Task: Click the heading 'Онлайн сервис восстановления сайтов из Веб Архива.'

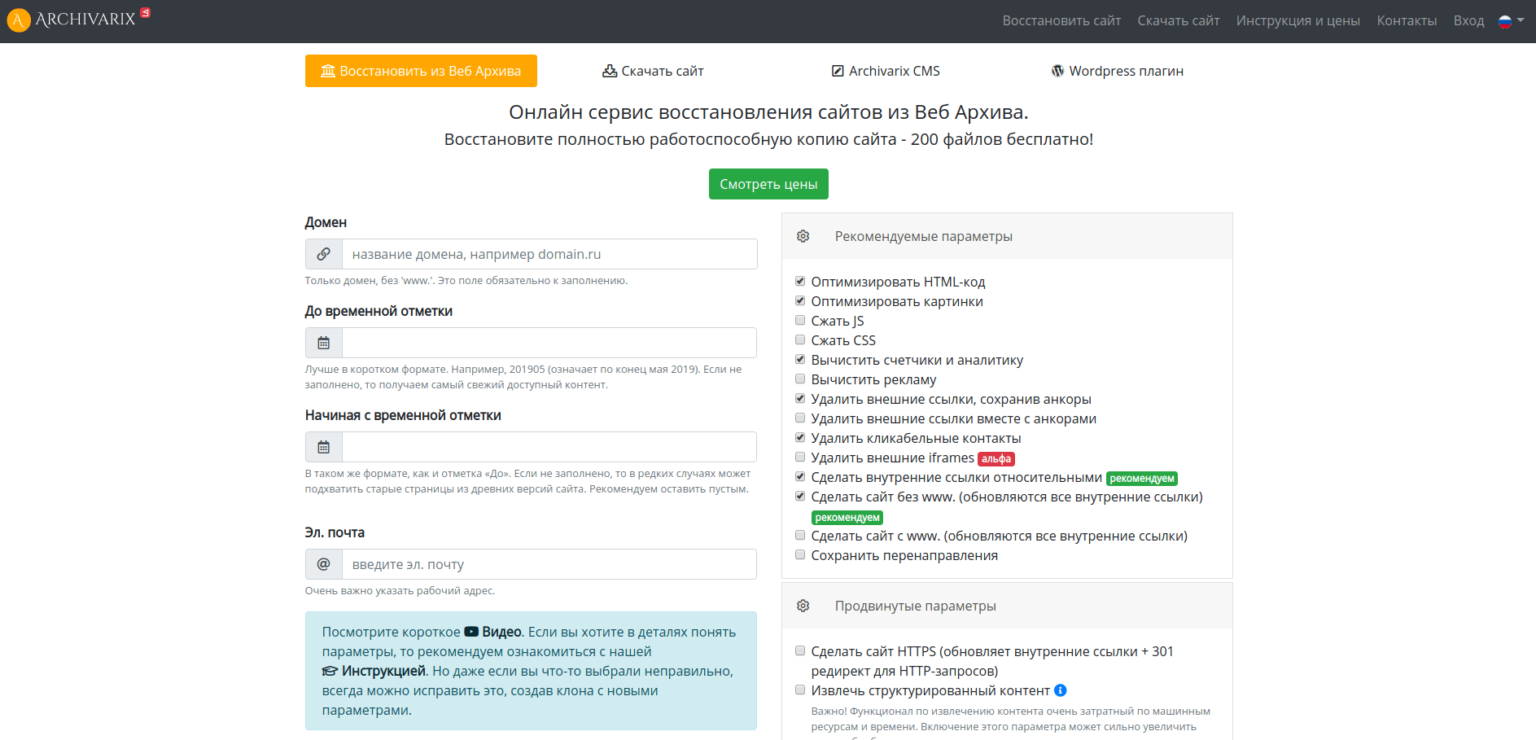Action: pos(768,111)
